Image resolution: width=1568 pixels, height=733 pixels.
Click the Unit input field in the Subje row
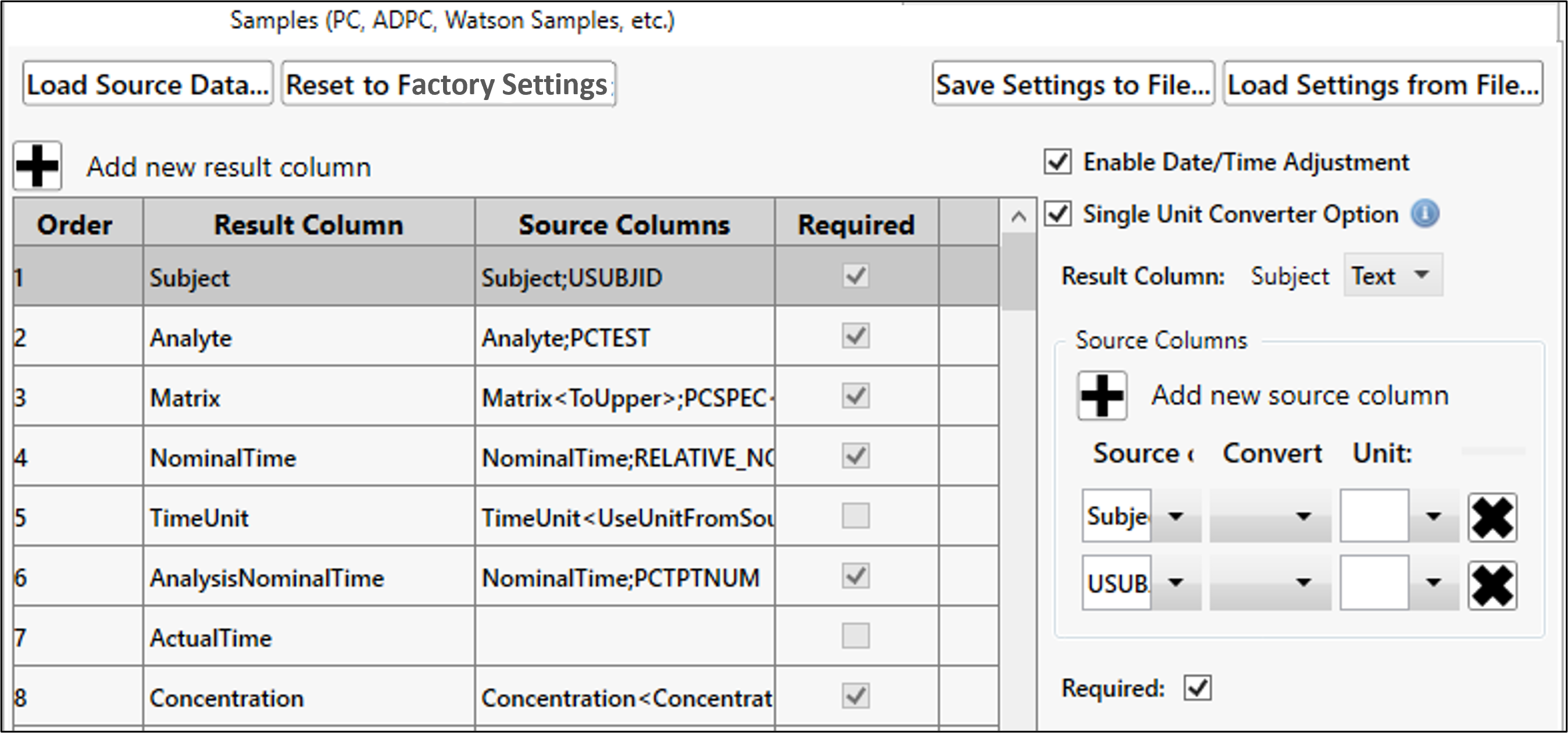point(1374,515)
